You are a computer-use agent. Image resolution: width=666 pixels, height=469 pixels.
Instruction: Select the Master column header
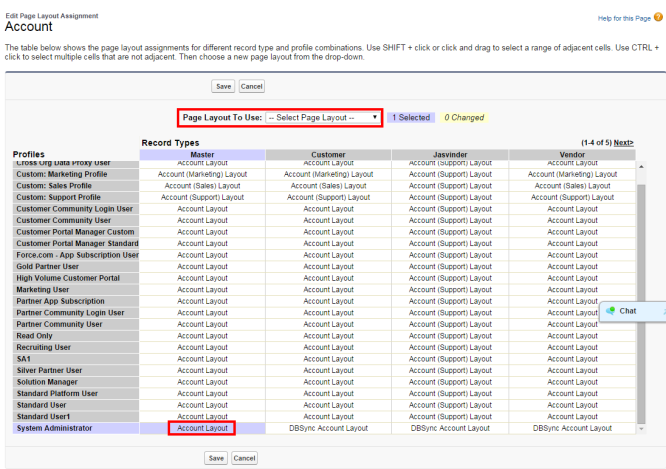(x=203, y=155)
